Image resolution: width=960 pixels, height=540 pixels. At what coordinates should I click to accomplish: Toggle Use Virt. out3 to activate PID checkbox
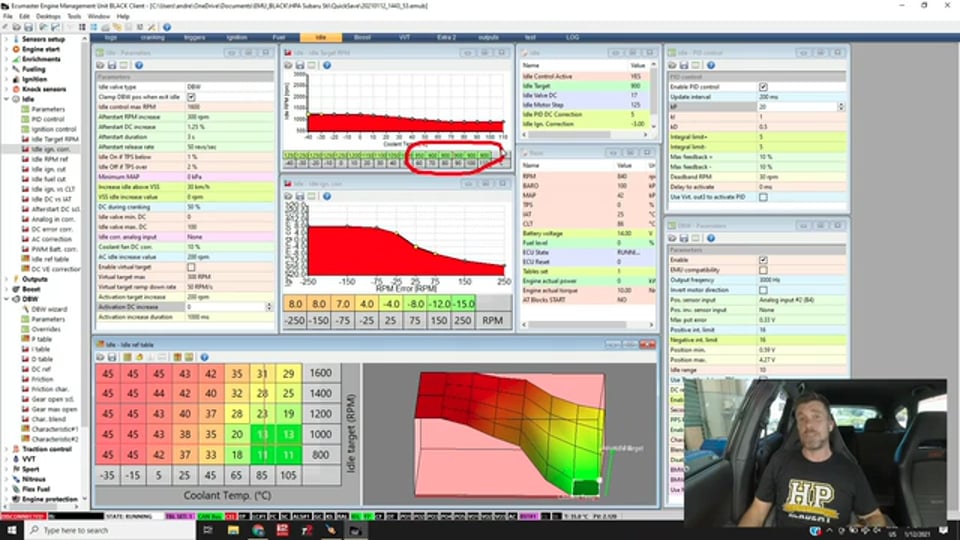click(x=763, y=197)
